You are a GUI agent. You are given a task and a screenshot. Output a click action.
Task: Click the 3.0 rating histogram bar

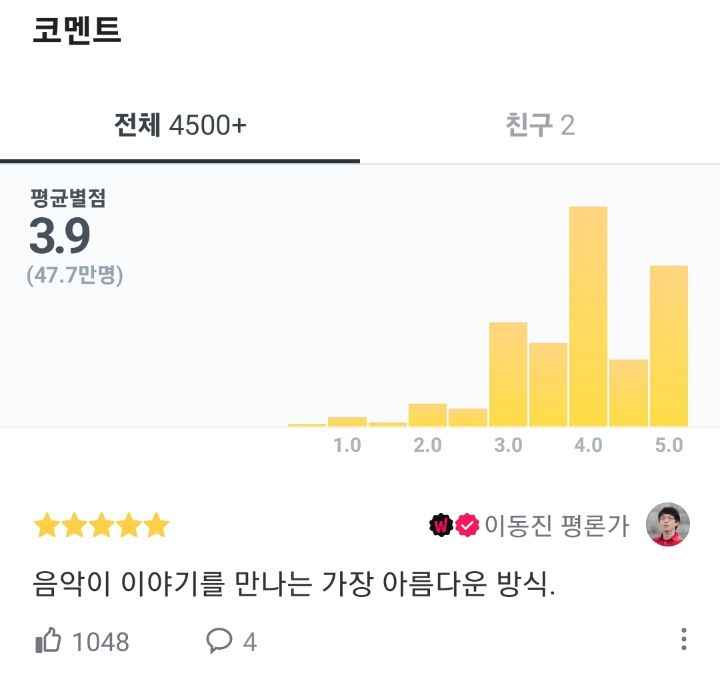click(x=508, y=374)
